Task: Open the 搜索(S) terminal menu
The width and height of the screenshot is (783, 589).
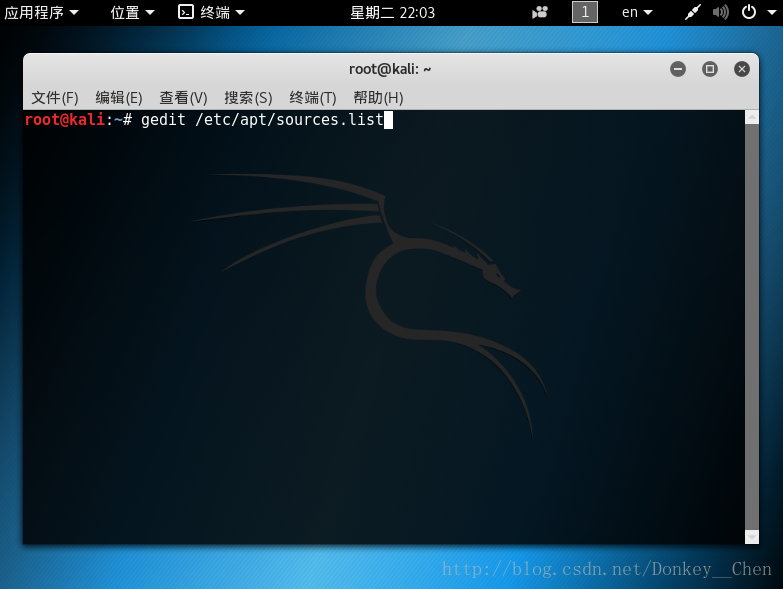Action: click(248, 97)
